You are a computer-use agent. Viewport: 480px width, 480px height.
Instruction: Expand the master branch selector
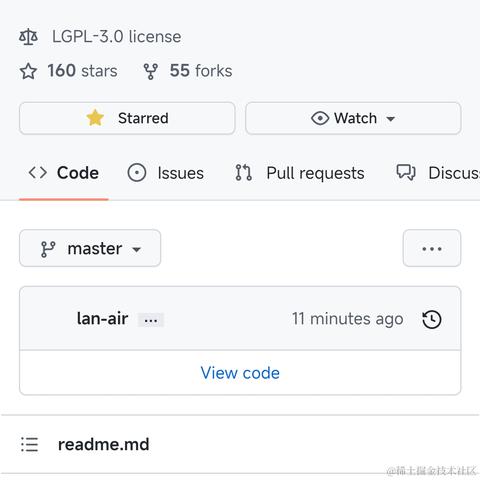90,248
